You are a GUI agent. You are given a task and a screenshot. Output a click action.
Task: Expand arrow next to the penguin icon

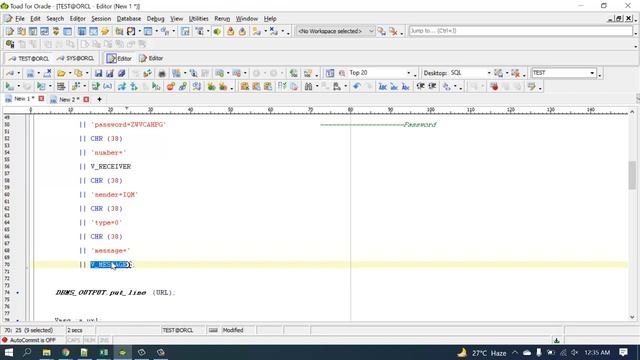pos(140,31)
